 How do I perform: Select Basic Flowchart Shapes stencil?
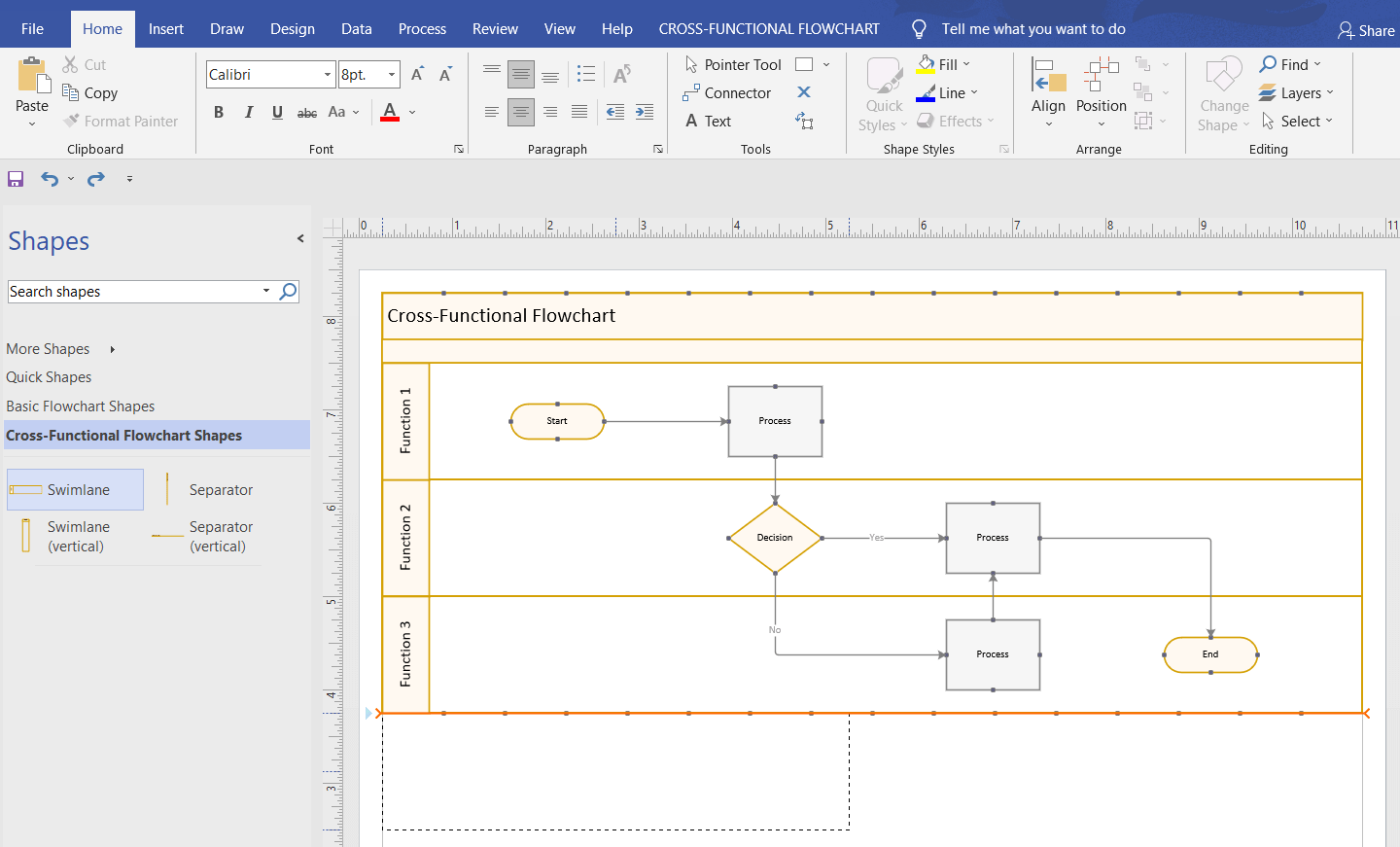point(79,406)
